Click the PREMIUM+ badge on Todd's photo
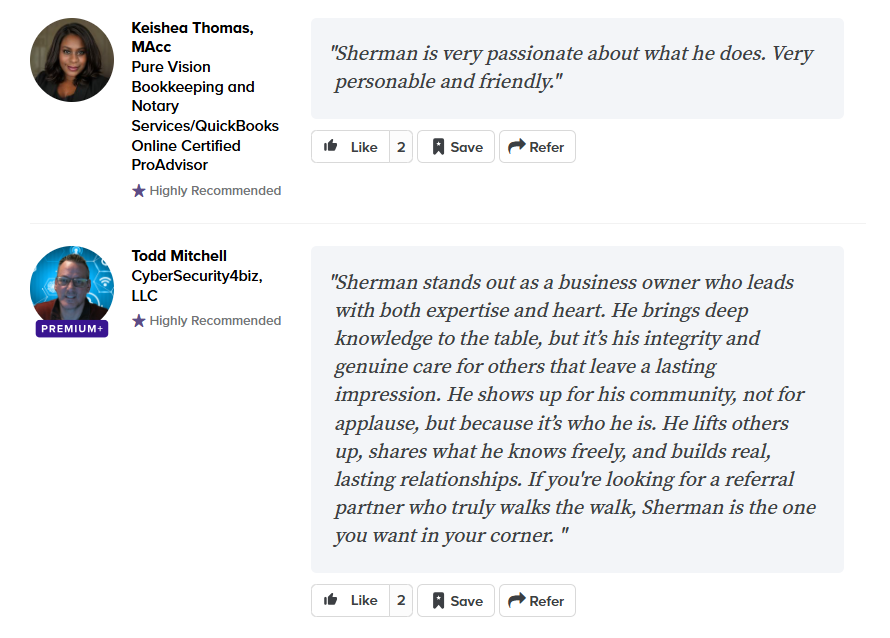 click(x=71, y=327)
